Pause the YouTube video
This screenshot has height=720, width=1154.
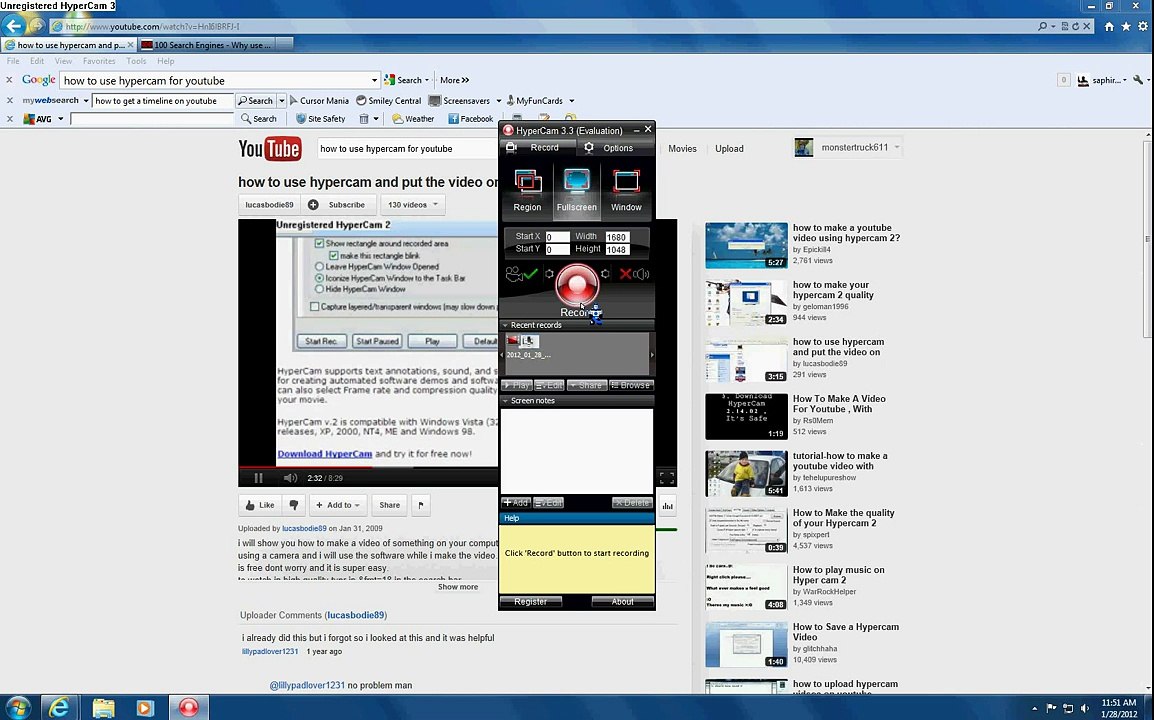tap(258, 478)
